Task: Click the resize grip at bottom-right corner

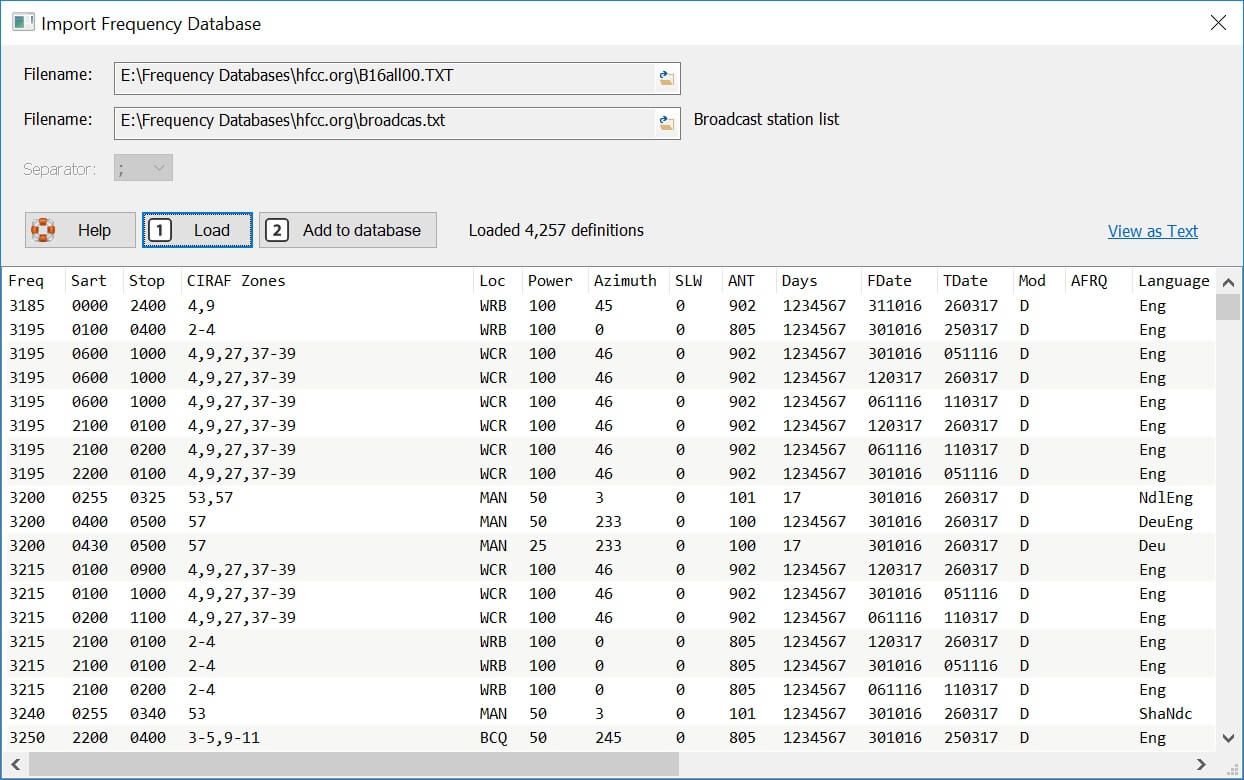Action: [x=1233, y=769]
